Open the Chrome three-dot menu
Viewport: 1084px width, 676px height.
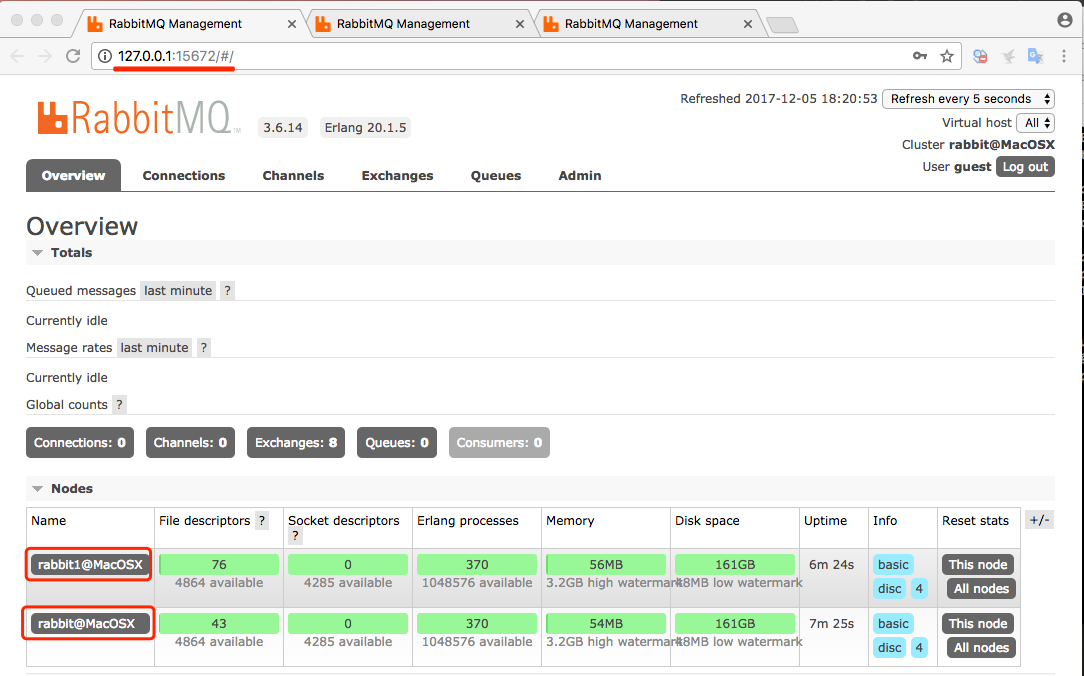click(1064, 56)
